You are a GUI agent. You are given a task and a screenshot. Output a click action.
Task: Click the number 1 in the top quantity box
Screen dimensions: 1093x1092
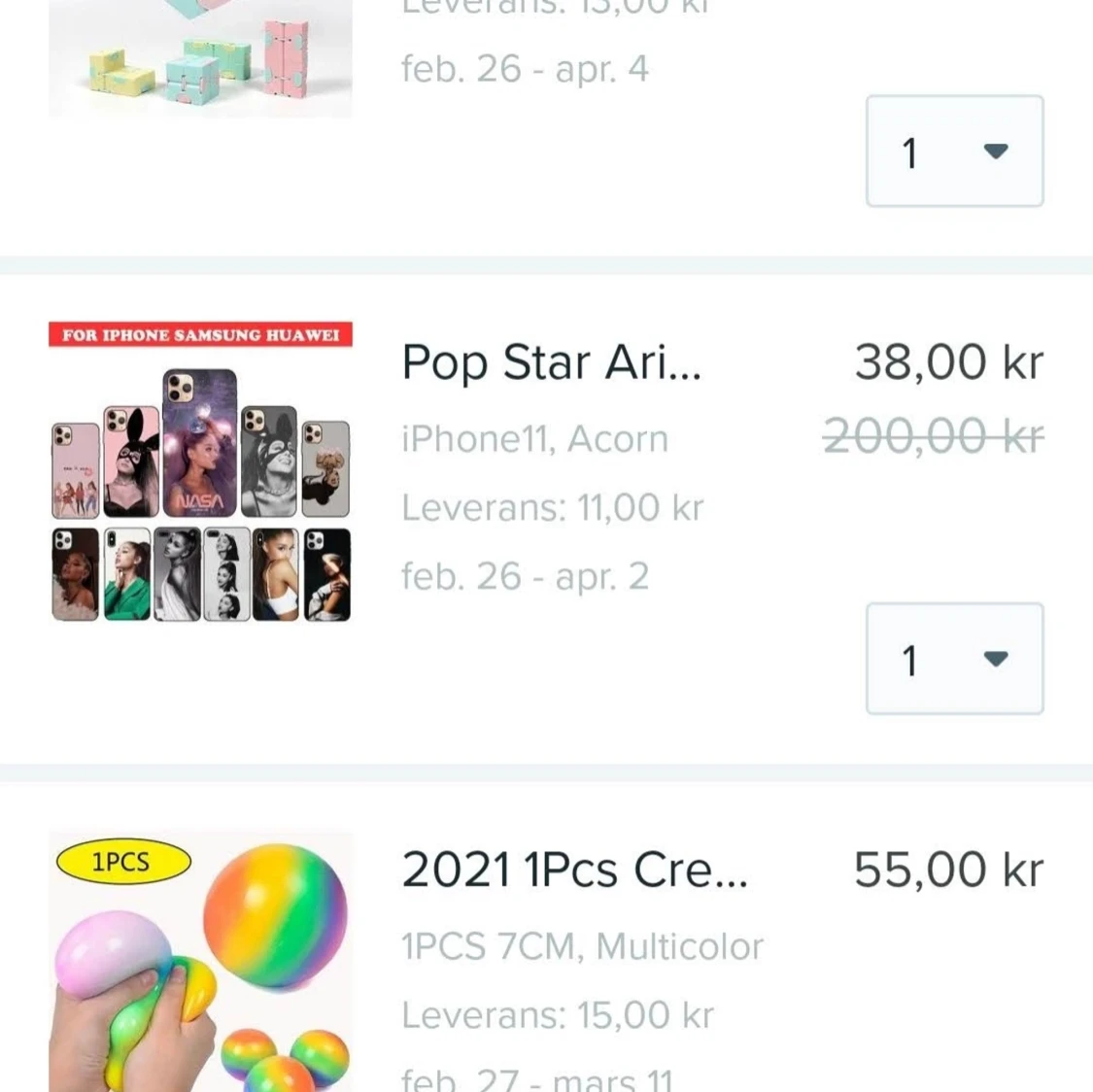(910, 153)
